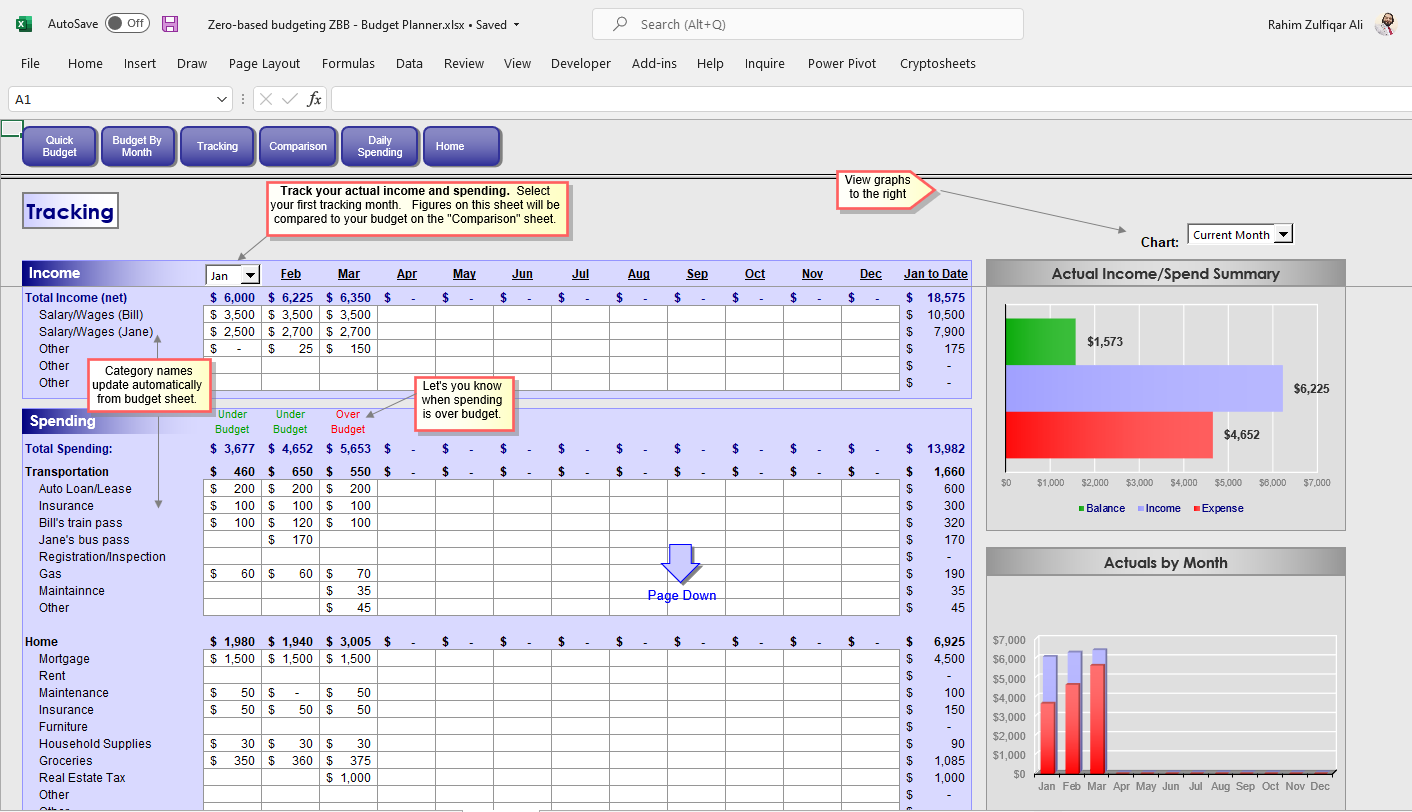Click the Balance legend color swatch
The image size is (1412, 812).
click(x=1081, y=509)
